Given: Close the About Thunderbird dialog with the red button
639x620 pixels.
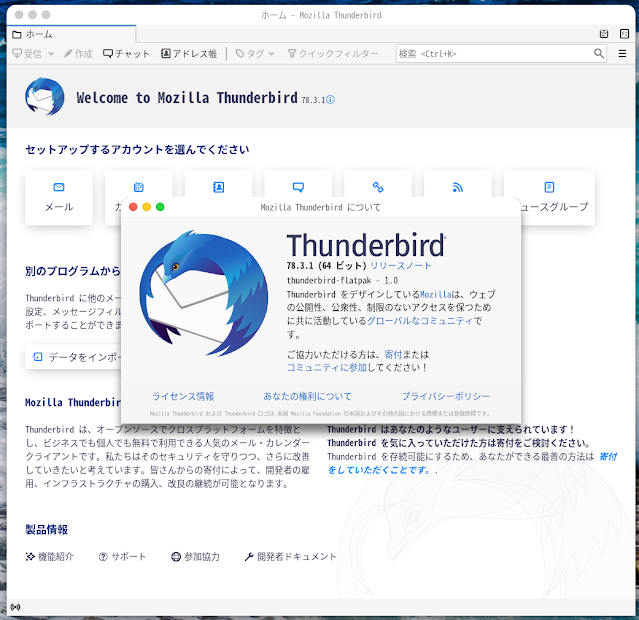Looking at the screenshot, I should 133,207.
